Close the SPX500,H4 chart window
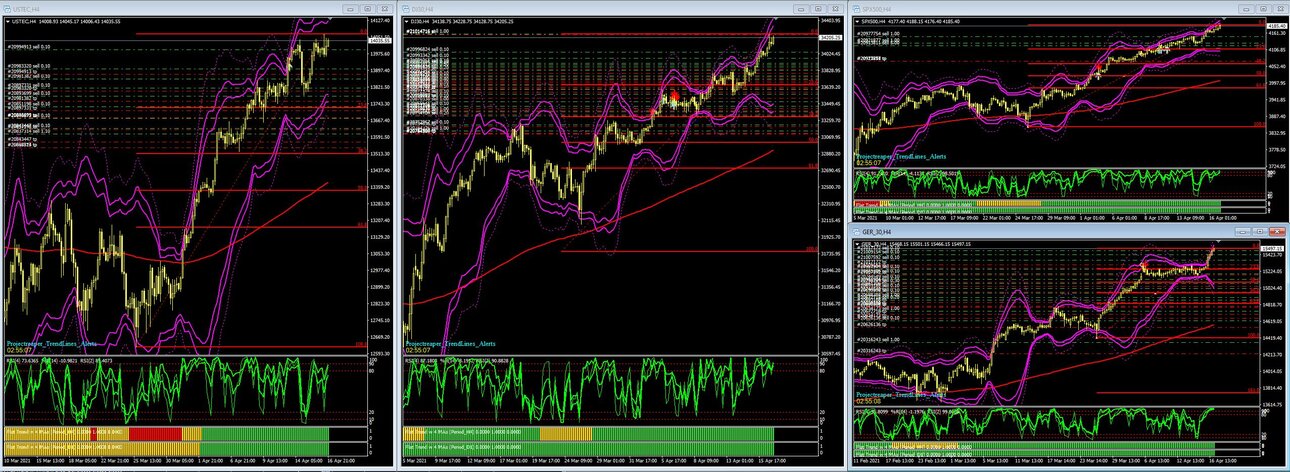The height and width of the screenshot is (472, 1290). (1280, 9)
